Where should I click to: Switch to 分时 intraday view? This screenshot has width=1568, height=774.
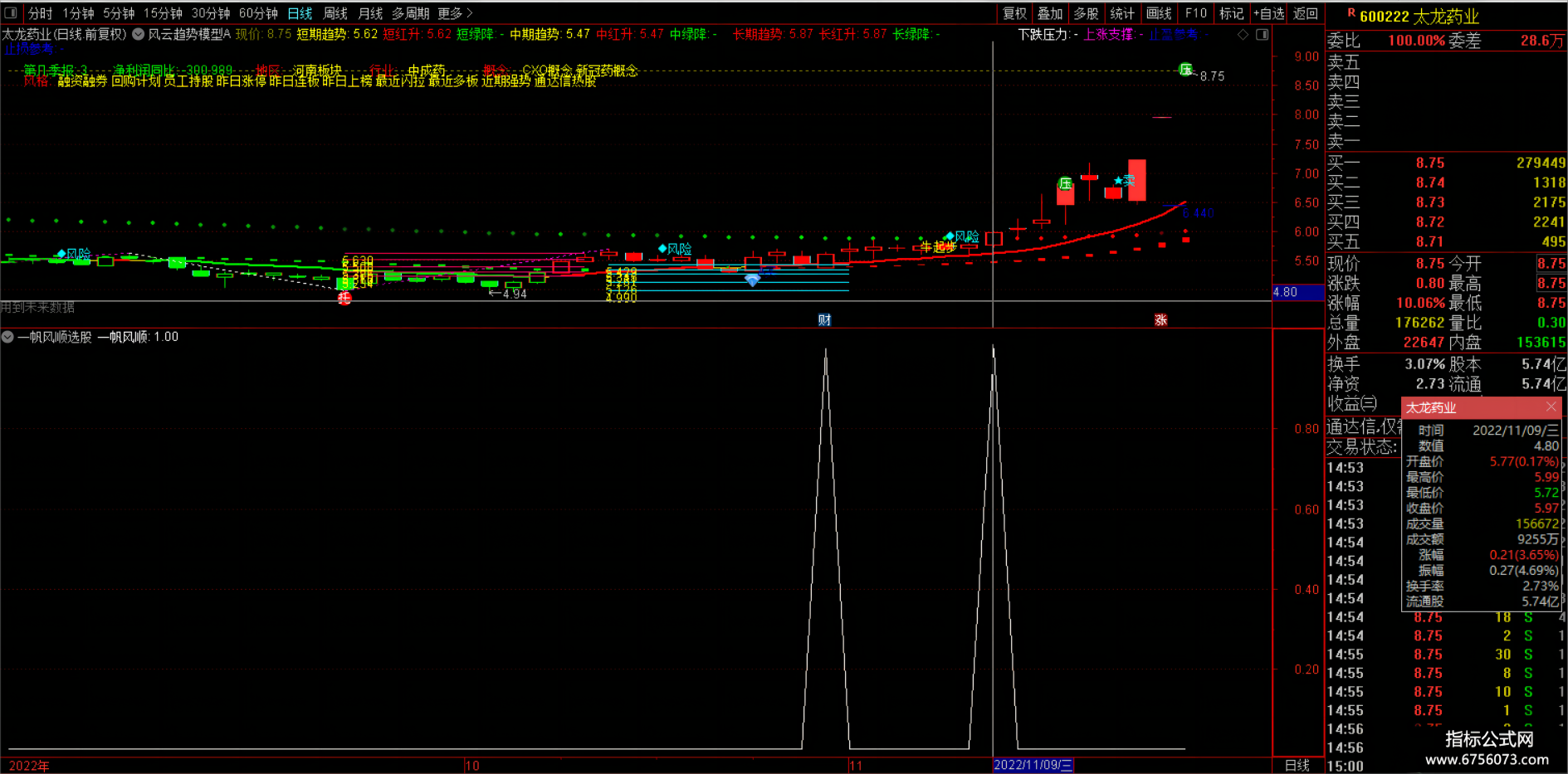pyautogui.click(x=40, y=13)
